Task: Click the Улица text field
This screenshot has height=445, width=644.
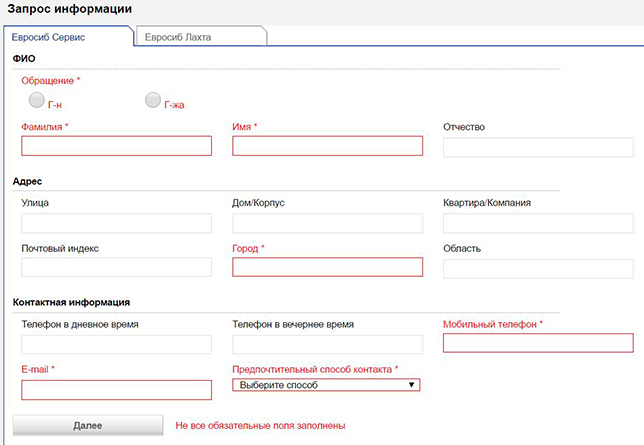Action: pyautogui.click(x=117, y=223)
